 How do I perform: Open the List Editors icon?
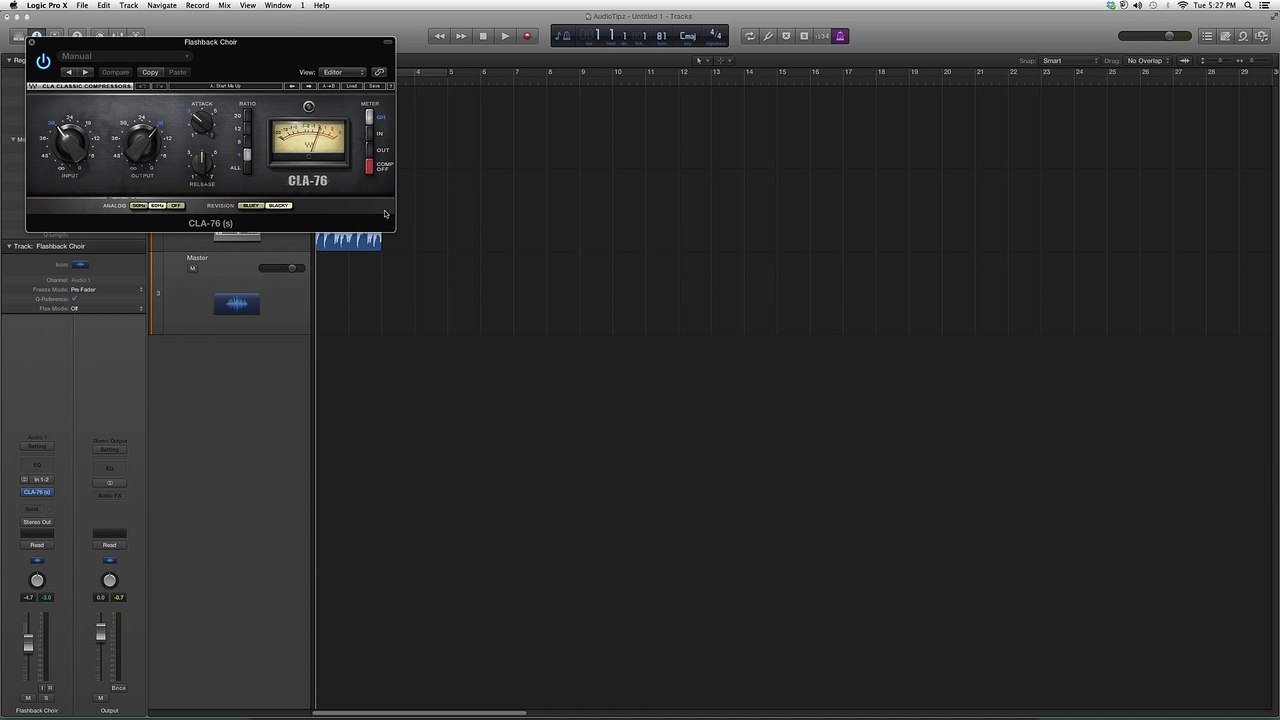[1207, 36]
